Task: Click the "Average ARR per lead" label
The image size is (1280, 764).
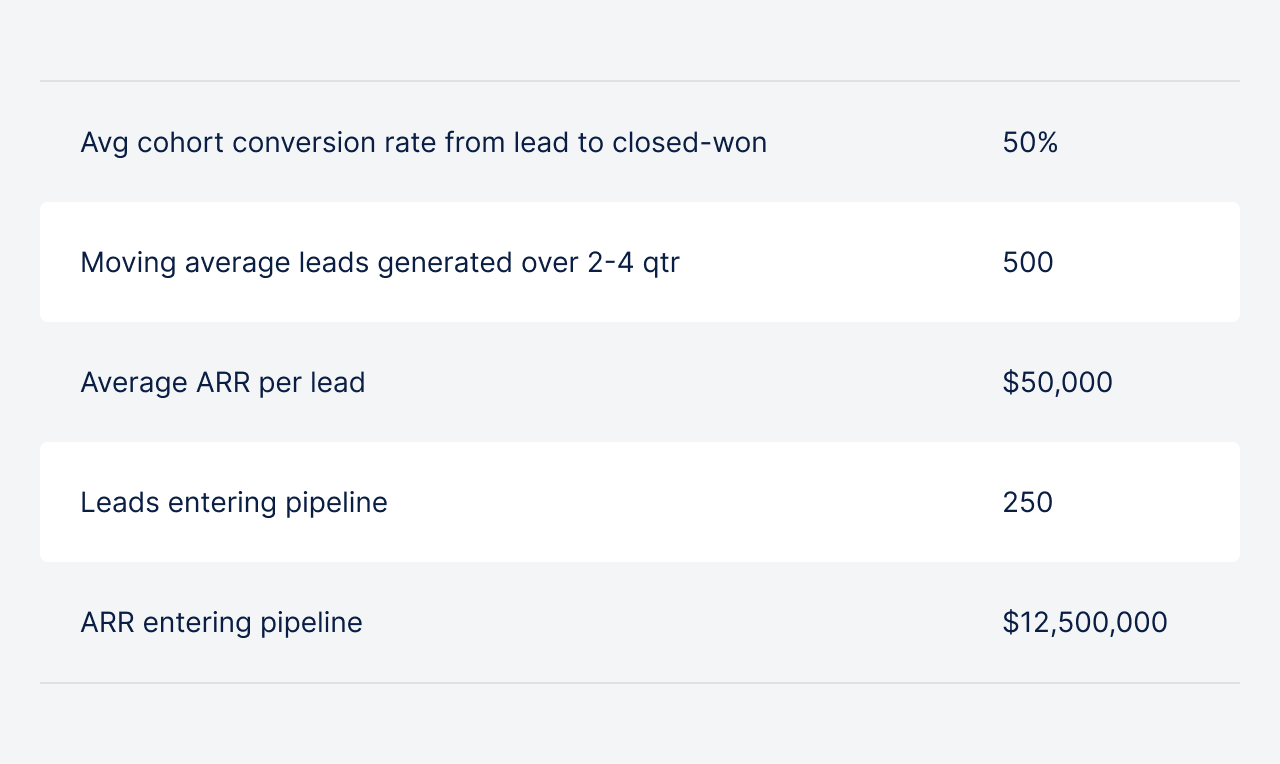Action: [222, 383]
